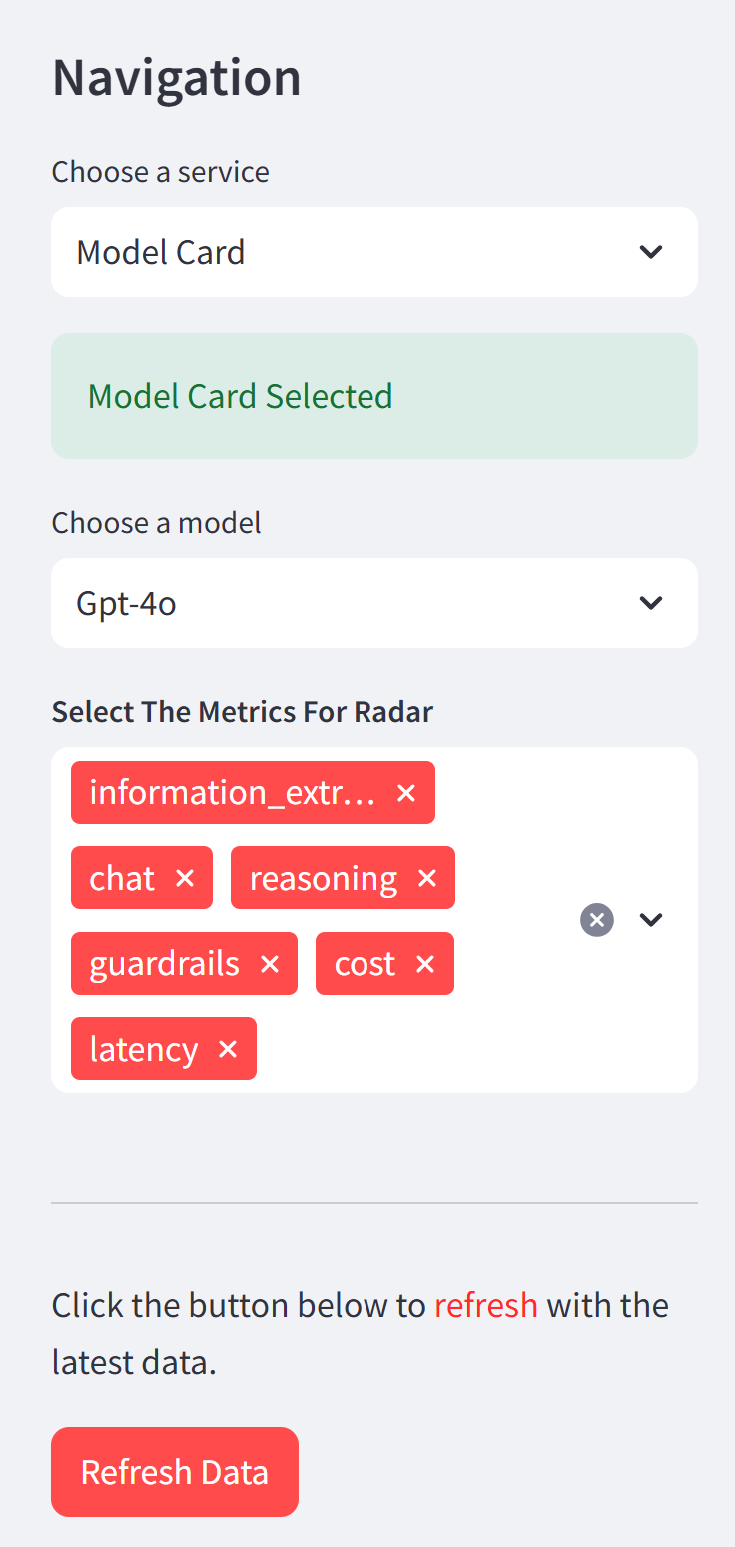This screenshot has height=1547, width=735.
Task: Click the red refresh text
Action: click(485, 1305)
